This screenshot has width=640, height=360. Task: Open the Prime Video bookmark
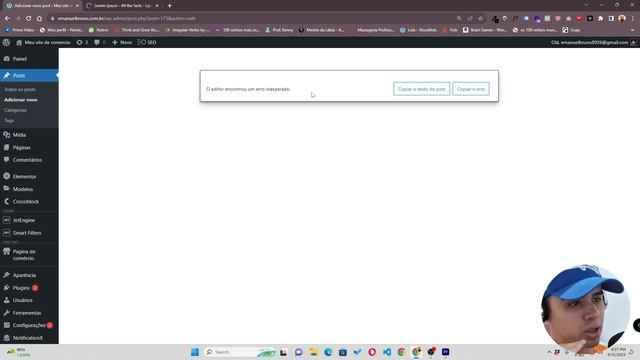[20, 30]
